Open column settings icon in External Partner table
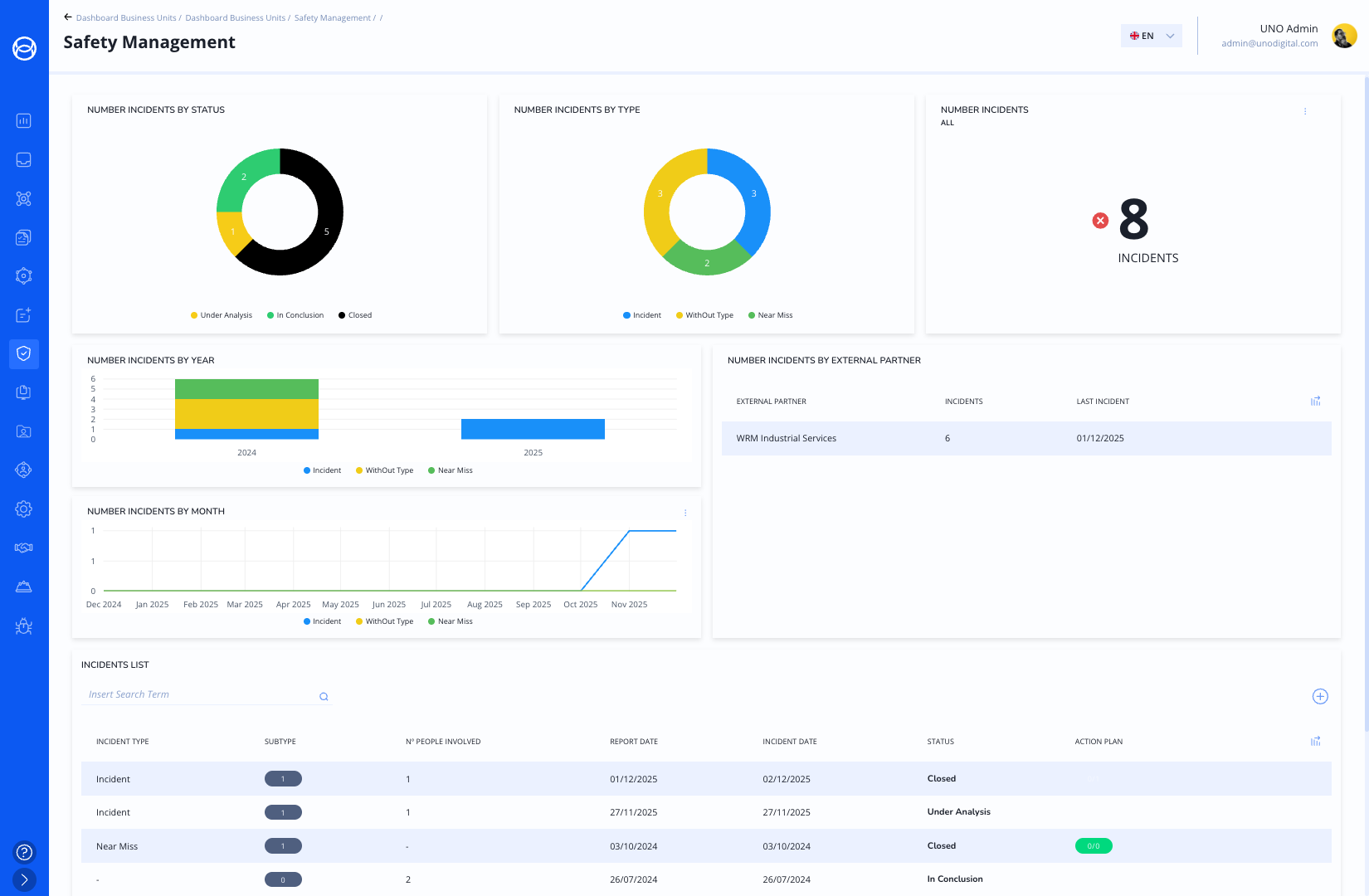 click(1315, 402)
